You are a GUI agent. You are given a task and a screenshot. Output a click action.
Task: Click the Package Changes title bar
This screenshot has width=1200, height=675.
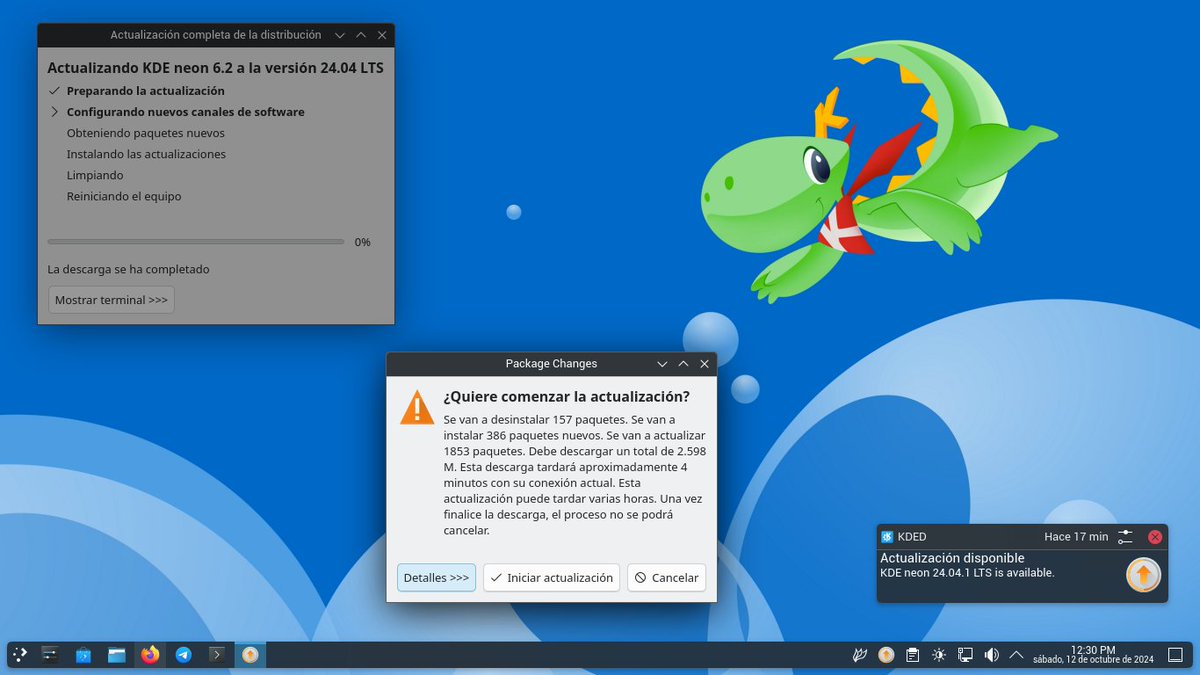click(551, 364)
